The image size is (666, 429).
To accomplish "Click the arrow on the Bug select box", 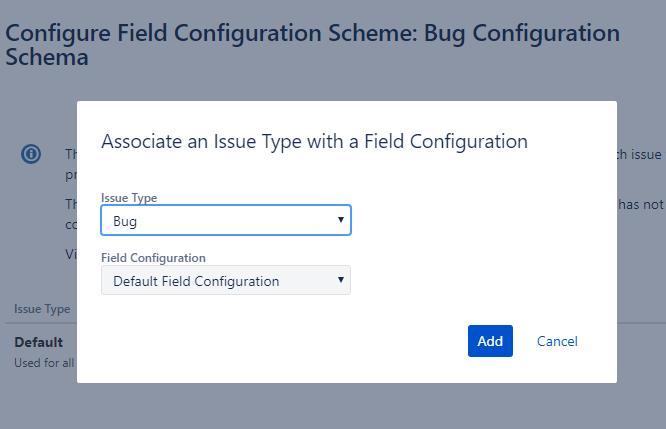I will point(341,220).
